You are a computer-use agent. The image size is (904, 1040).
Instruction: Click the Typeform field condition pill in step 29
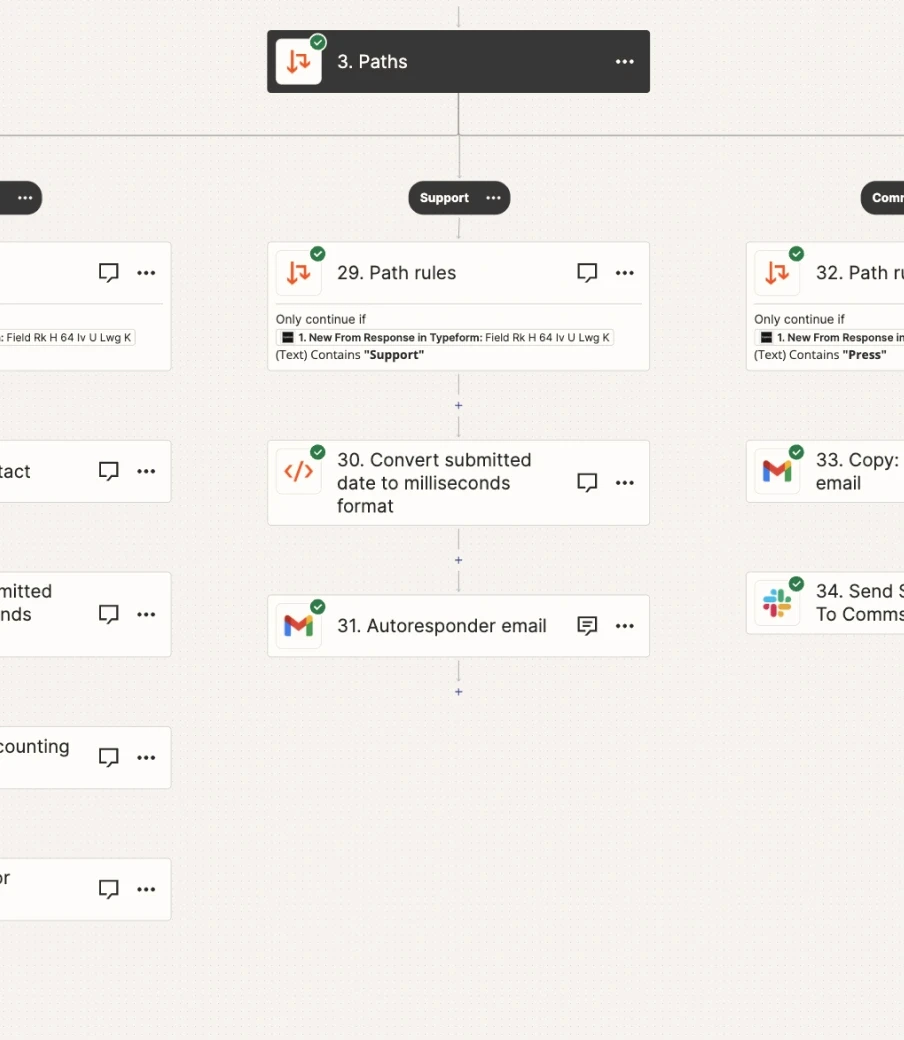445,338
